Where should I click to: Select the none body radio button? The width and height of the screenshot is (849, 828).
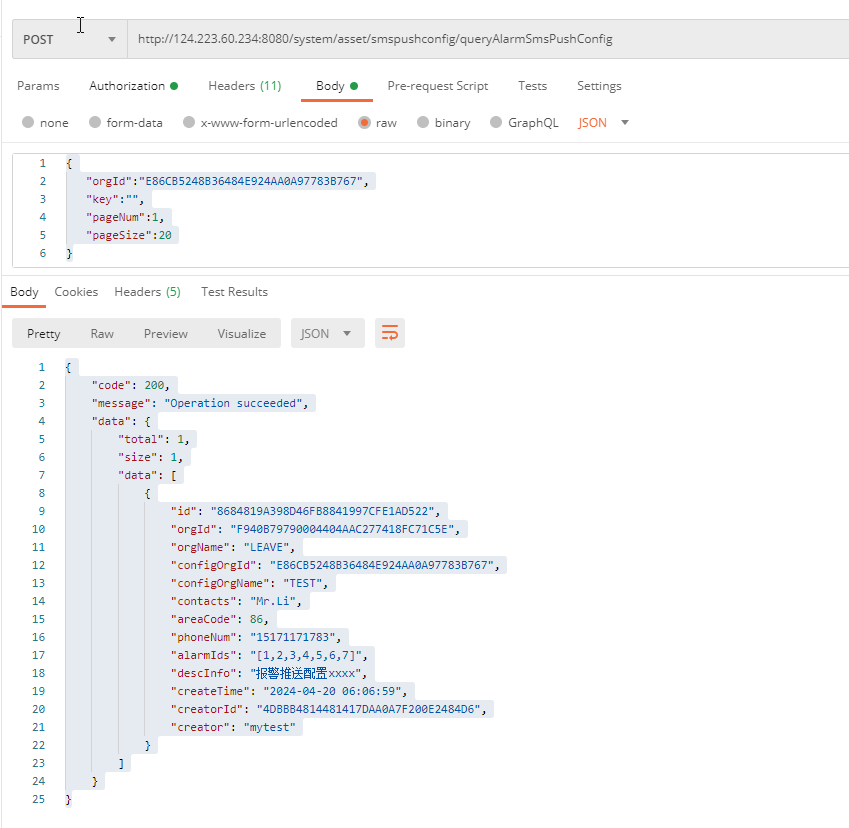pos(28,123)
